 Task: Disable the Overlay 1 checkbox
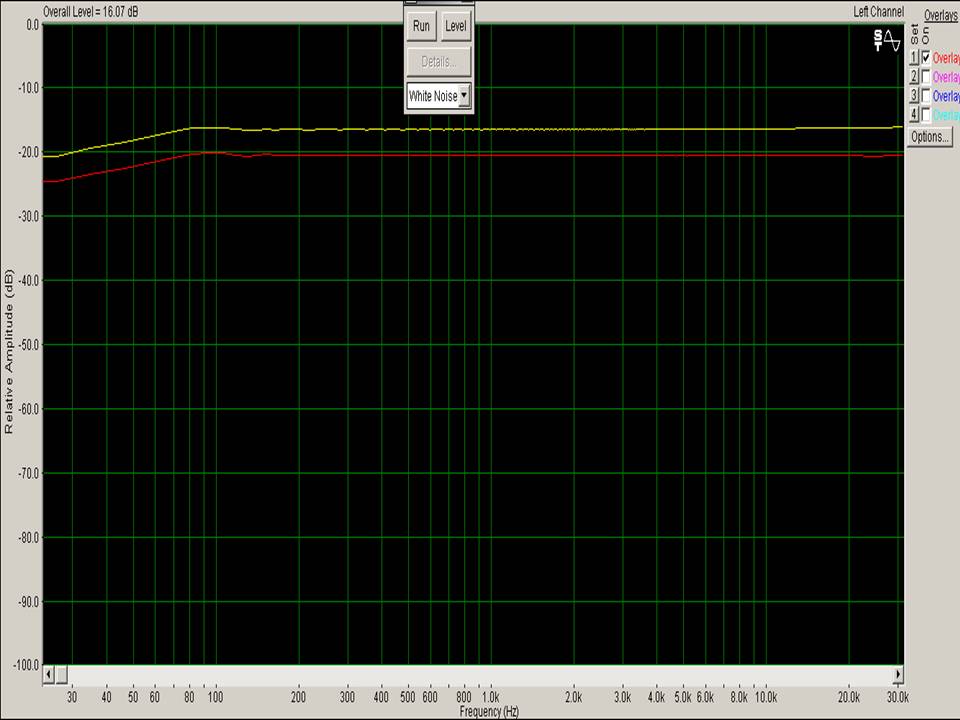click(x=926, y=57)
